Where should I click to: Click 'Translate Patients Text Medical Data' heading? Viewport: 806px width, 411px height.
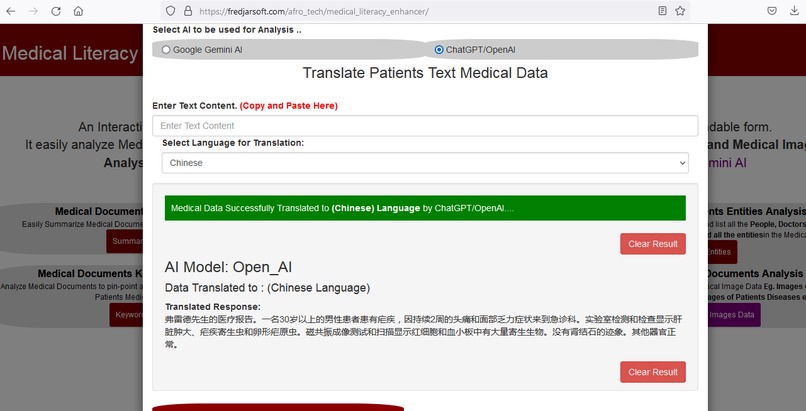coord(425,73)
